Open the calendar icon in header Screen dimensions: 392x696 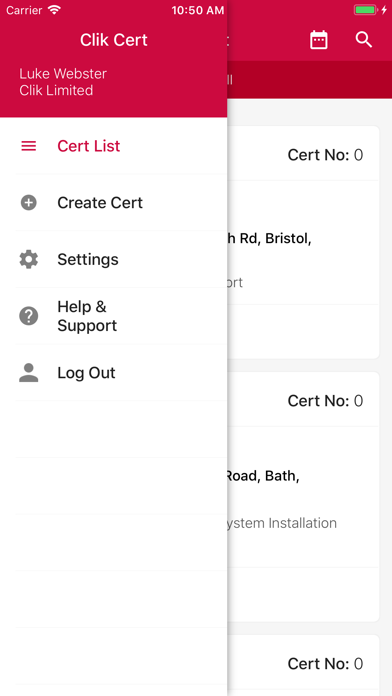(x=318, y=40)
